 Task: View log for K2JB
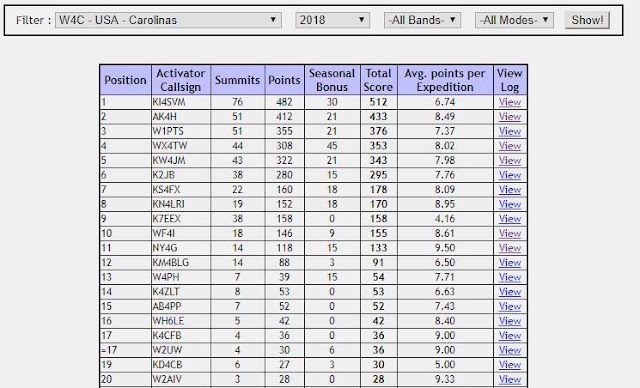coord(510,175)
